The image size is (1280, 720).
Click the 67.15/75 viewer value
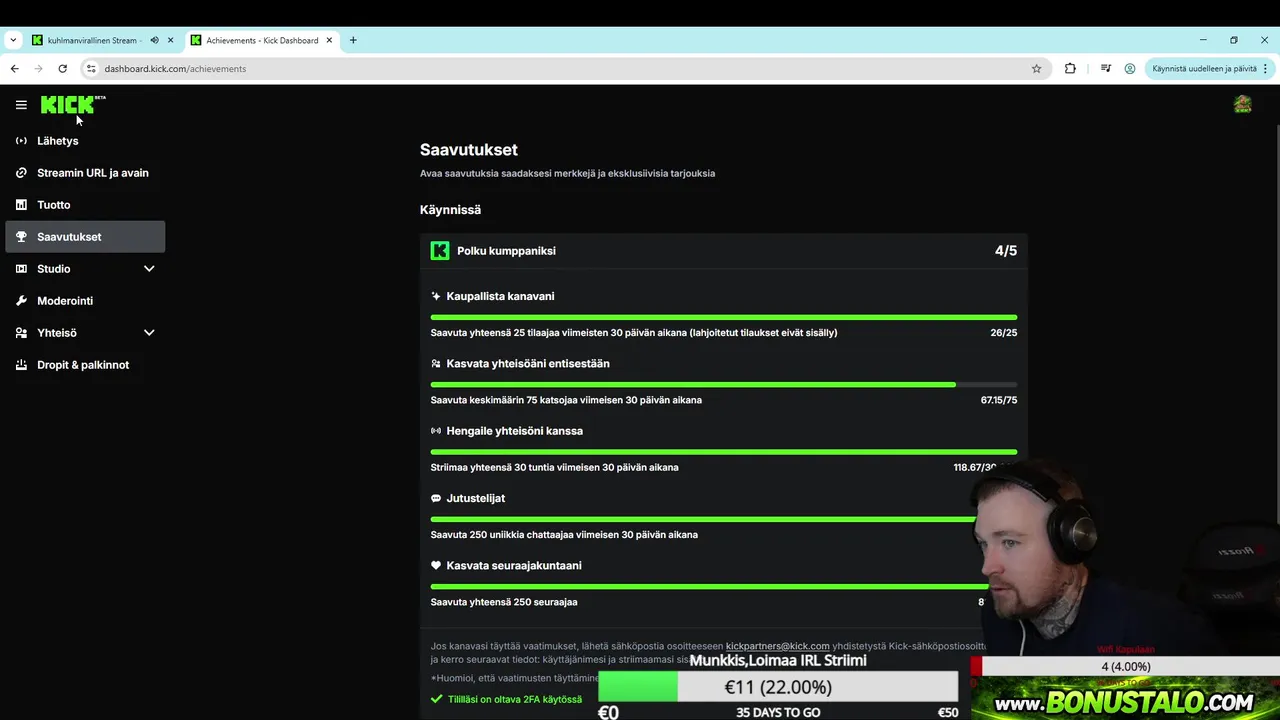pos(999,400)
